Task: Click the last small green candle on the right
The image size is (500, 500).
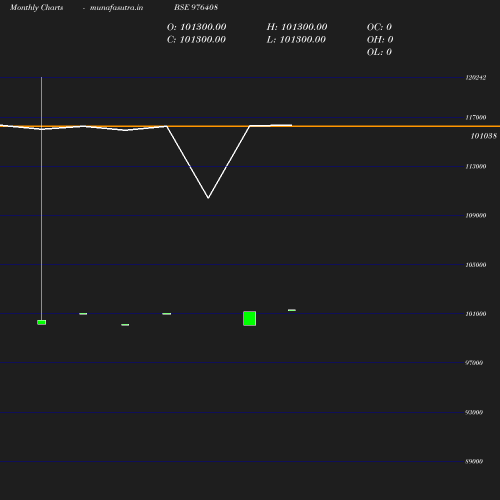Action: [x=292, y=310]
